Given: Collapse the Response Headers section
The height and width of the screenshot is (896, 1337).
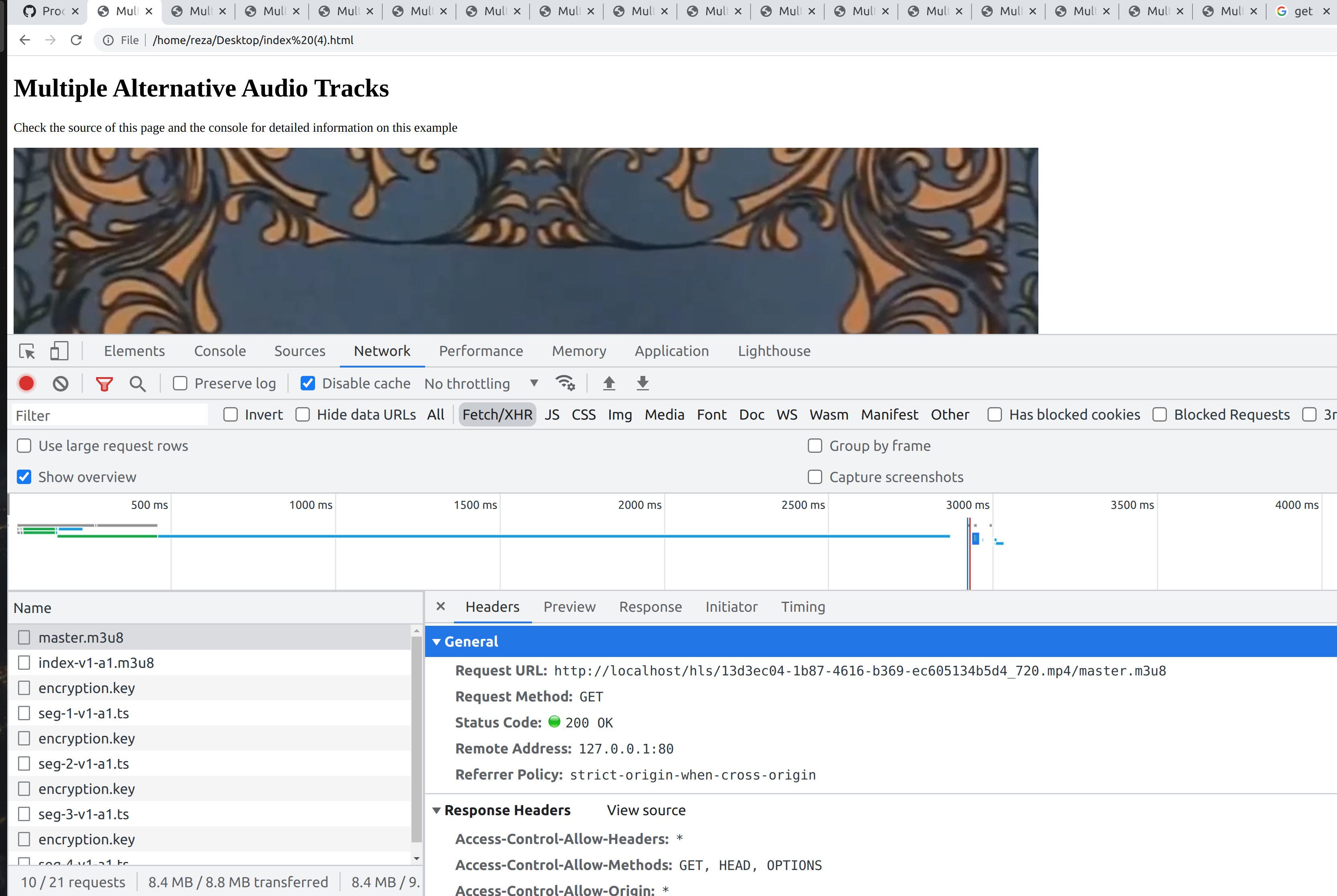Looking at the screenshot, I should tap(437, 810).
